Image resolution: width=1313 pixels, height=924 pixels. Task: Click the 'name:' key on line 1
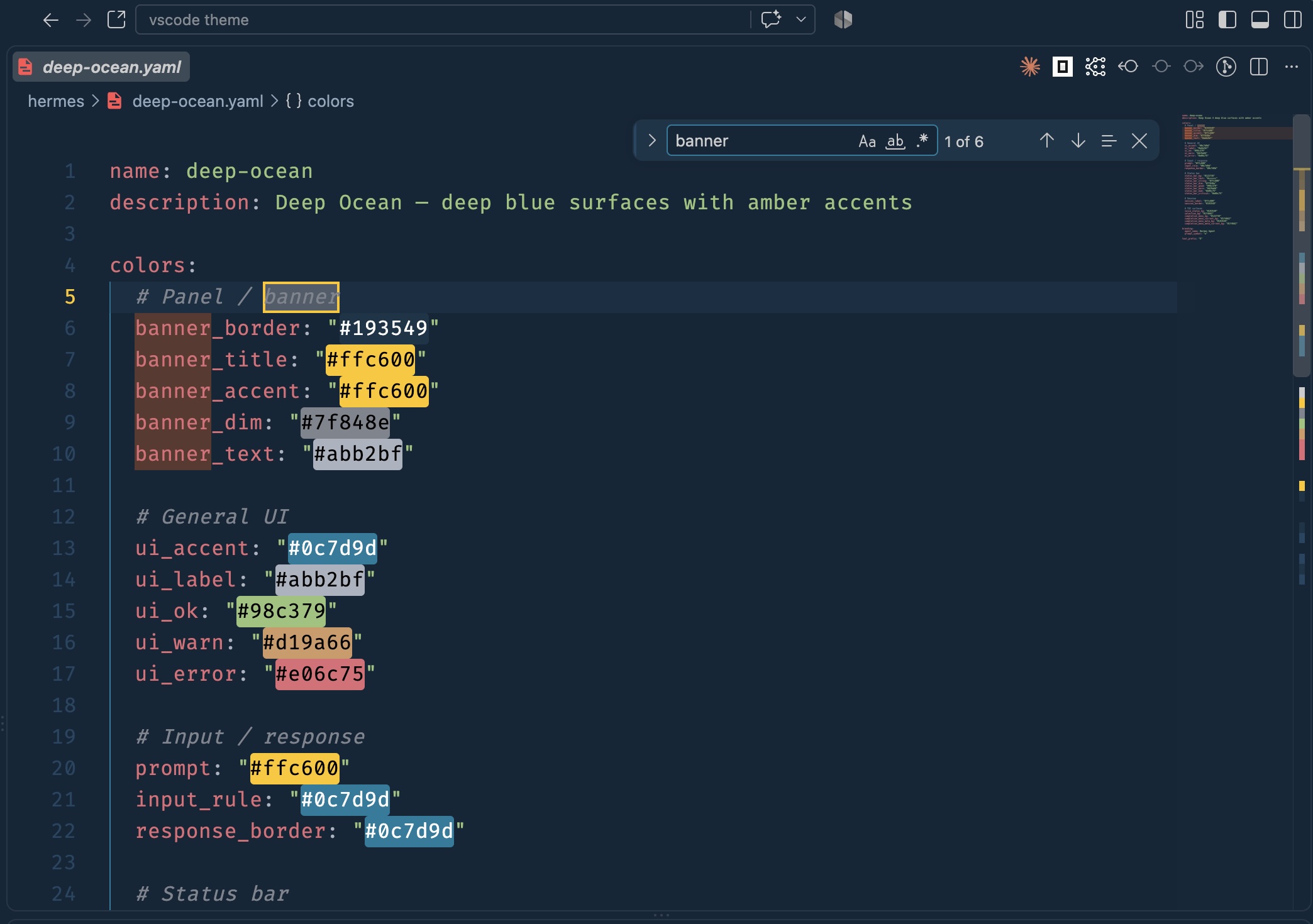click(140, 171)
